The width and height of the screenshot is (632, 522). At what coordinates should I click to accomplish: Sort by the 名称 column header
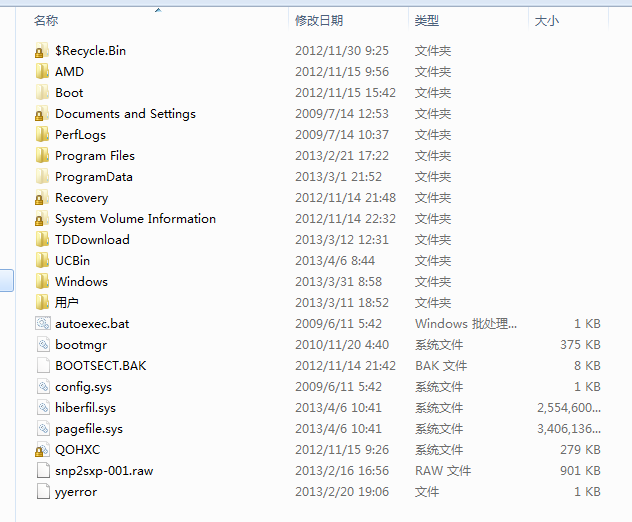(x=46, y=21)
